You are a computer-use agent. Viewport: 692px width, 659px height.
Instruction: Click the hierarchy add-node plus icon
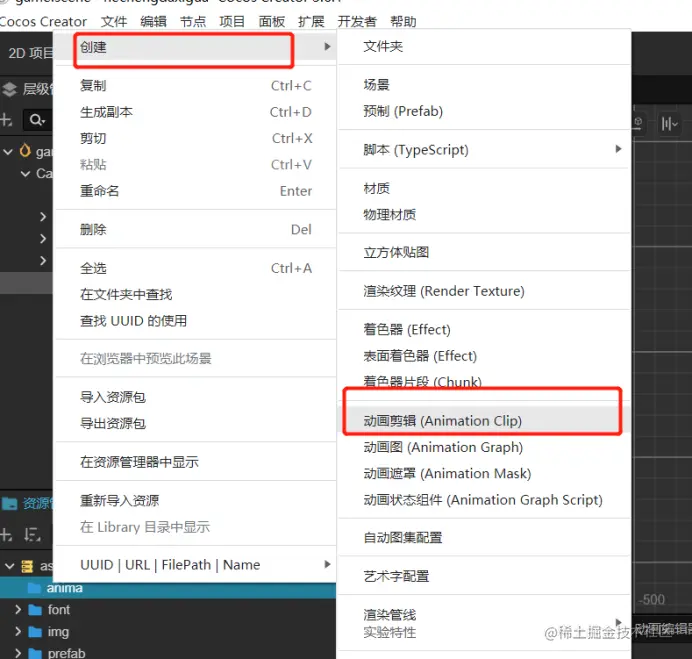(6, 120)
